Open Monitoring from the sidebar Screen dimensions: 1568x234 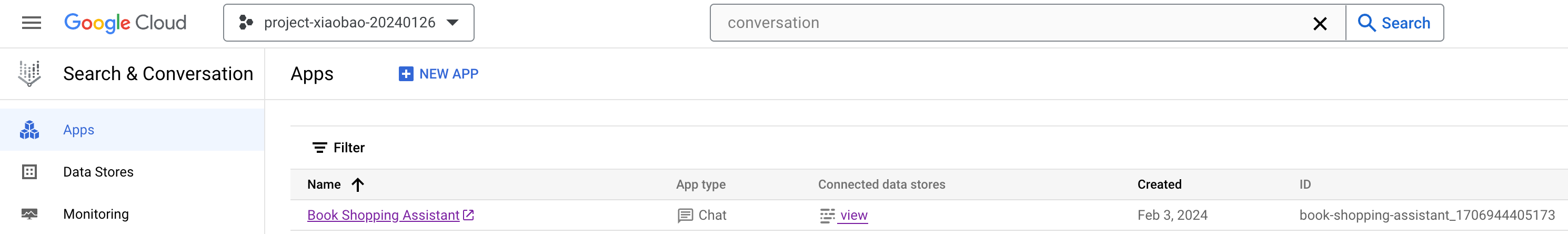click(96, 214)
